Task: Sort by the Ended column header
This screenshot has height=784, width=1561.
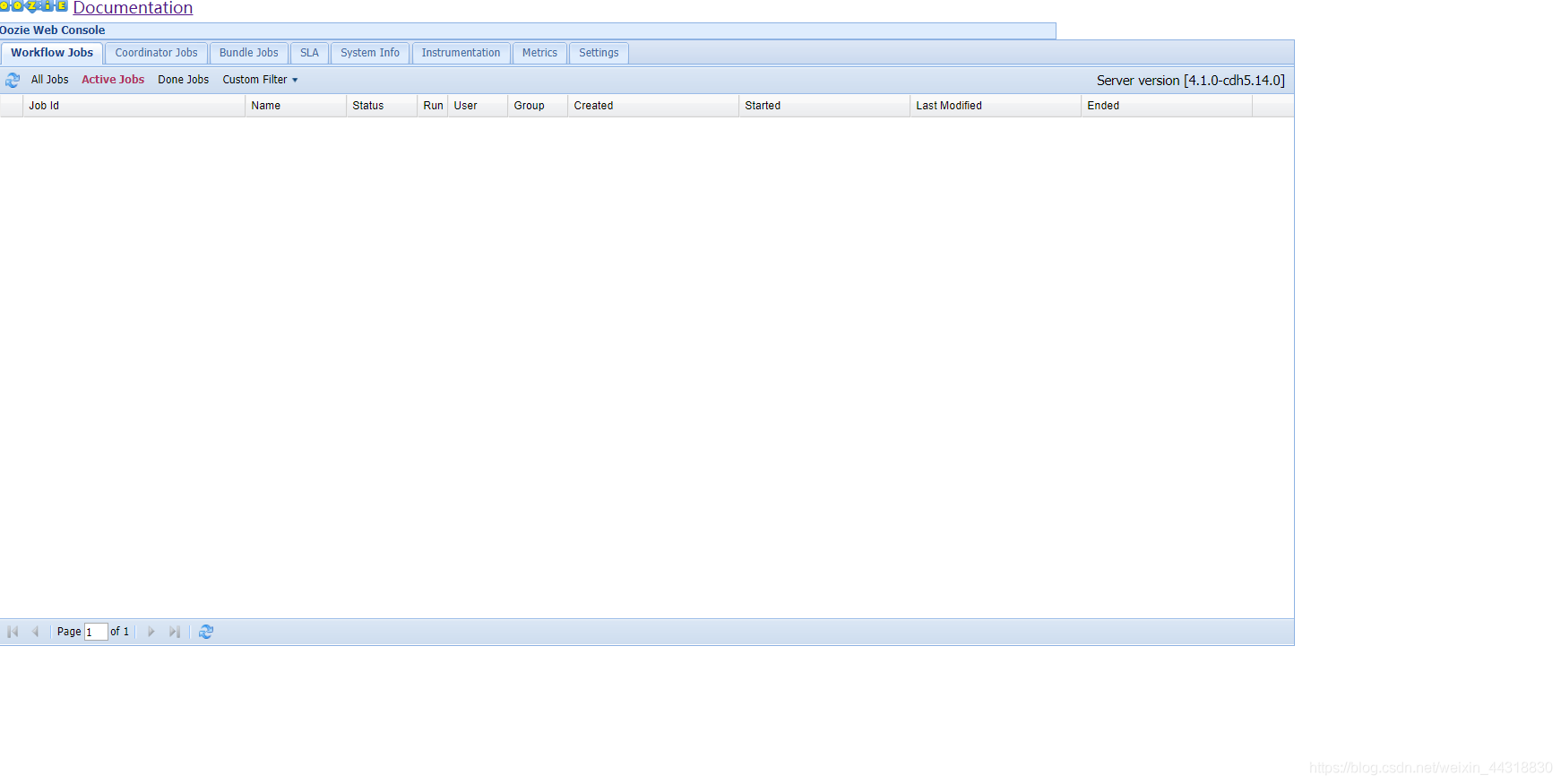Action: 1167,106
